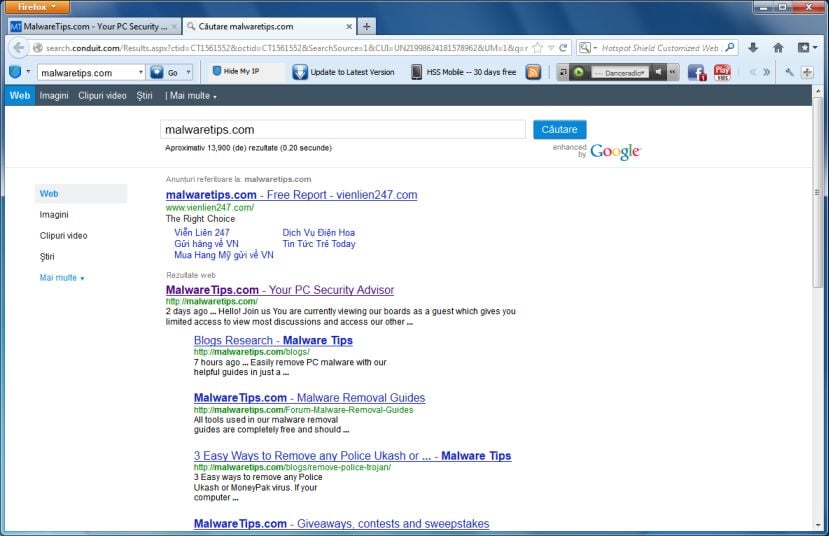Image resolution: width=829 pixels, height=536 pixels.
Task: Open the Mua Hàng Mỹ gửi về VN sublink
Action: [x=224, y=255]
